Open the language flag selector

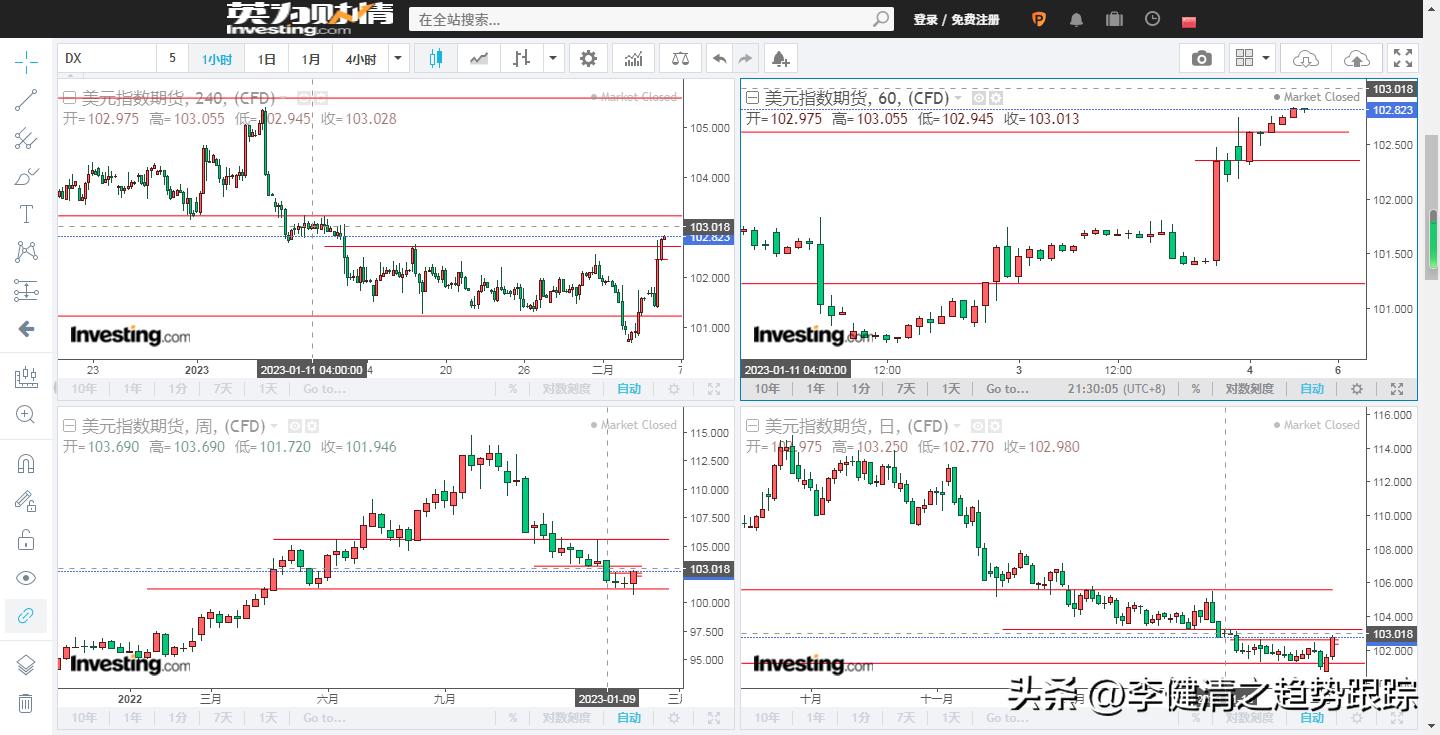1189,21
